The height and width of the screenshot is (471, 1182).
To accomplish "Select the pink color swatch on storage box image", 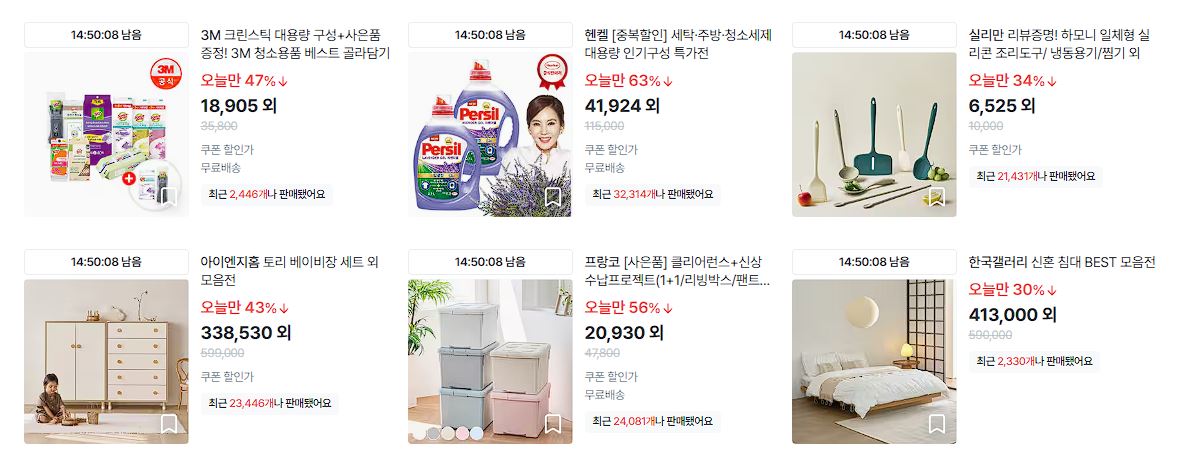I will (x=462, y=433).
